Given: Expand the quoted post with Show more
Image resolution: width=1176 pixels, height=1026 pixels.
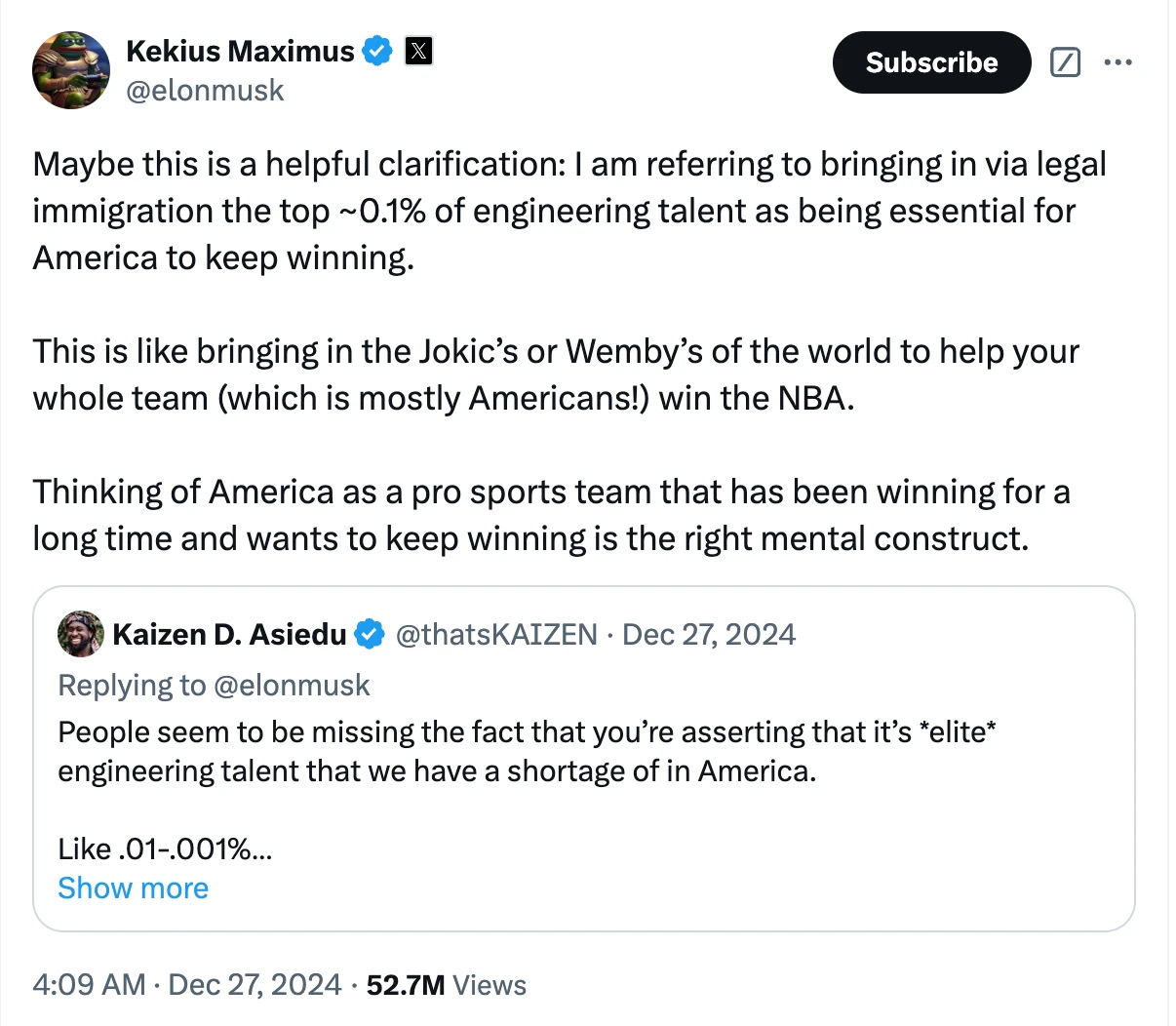Looking at the screenshot, I should point(133,888).
